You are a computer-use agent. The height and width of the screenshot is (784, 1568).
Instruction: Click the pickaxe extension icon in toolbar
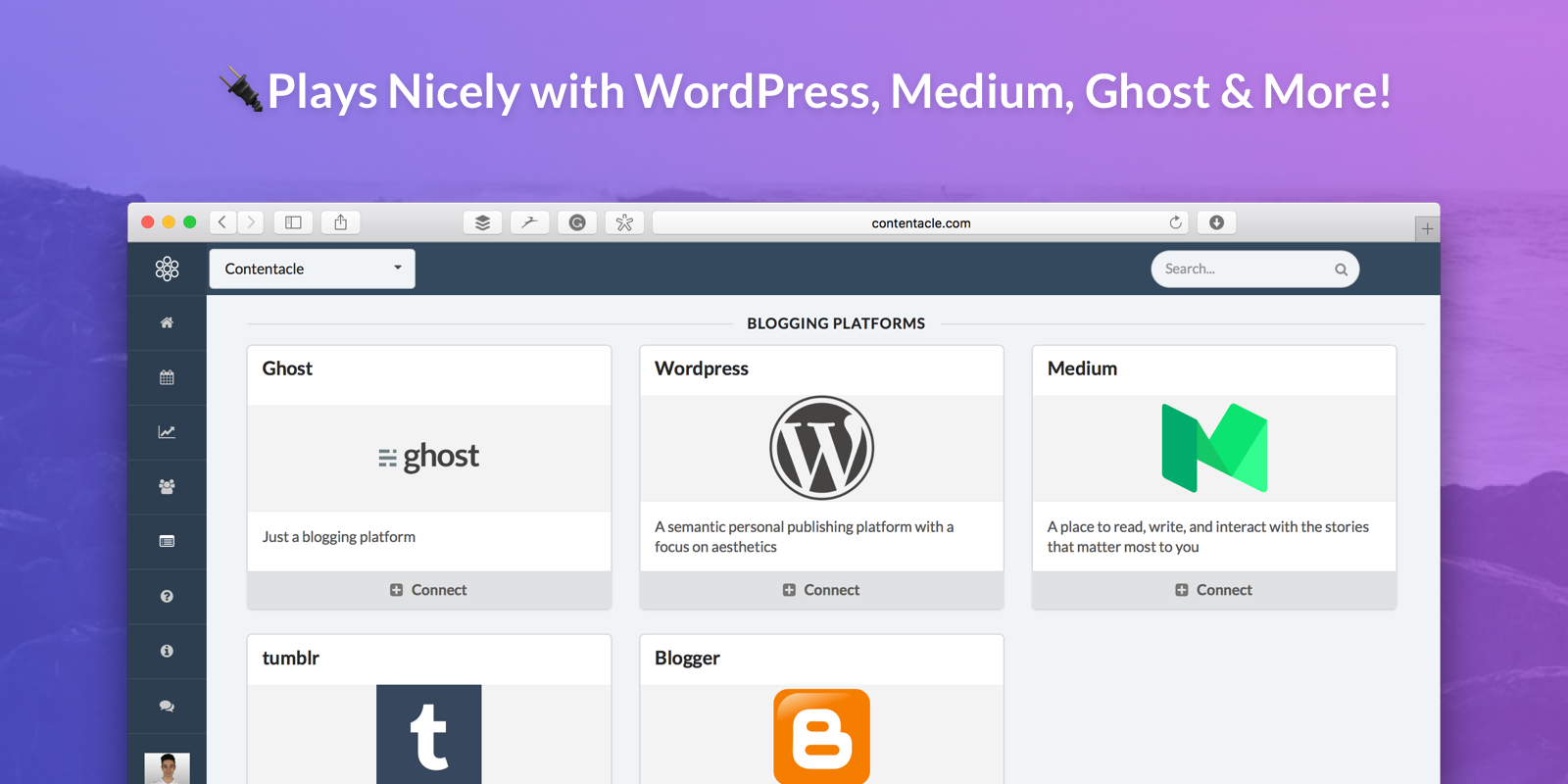(529, 222)
